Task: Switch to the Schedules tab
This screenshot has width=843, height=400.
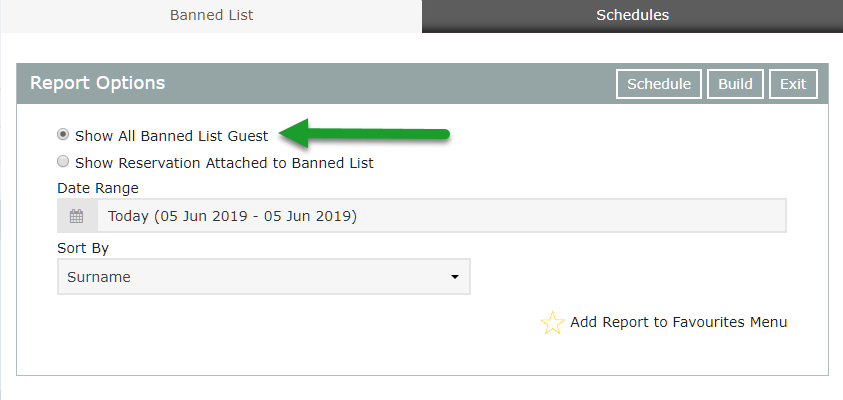Action: click(x=632, y=15)
